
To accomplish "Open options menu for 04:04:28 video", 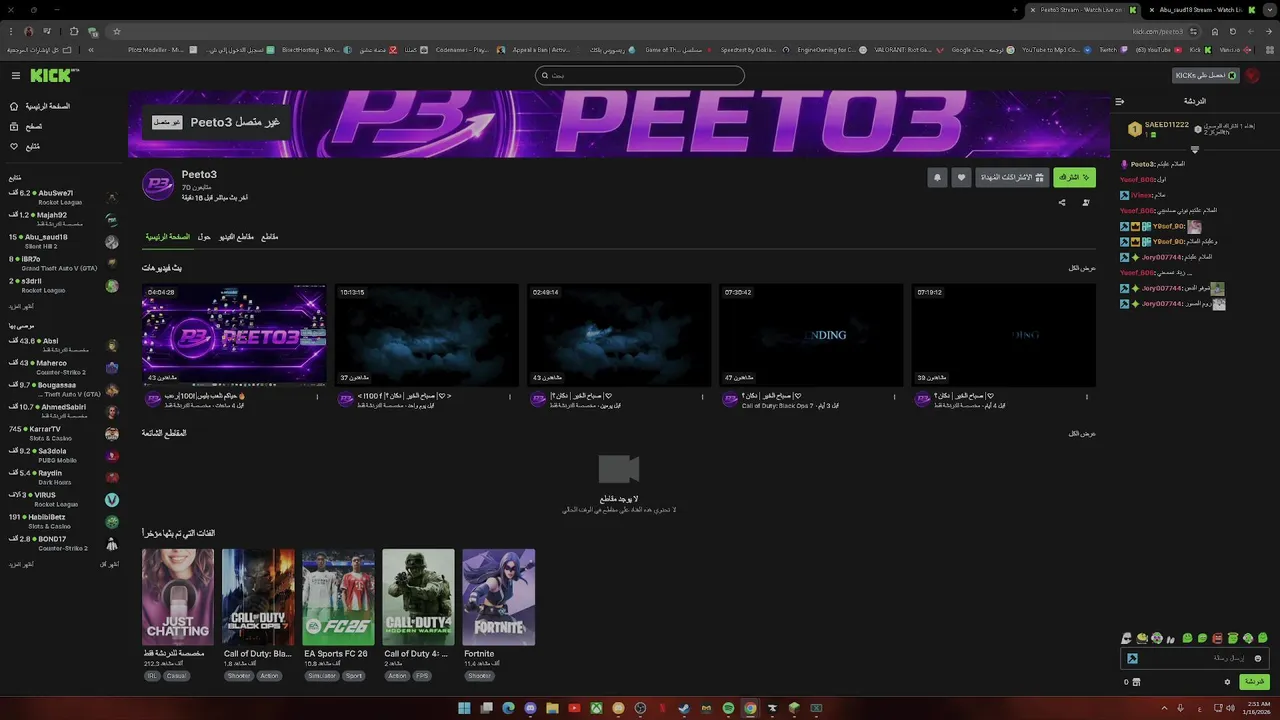I will point(318,397).
